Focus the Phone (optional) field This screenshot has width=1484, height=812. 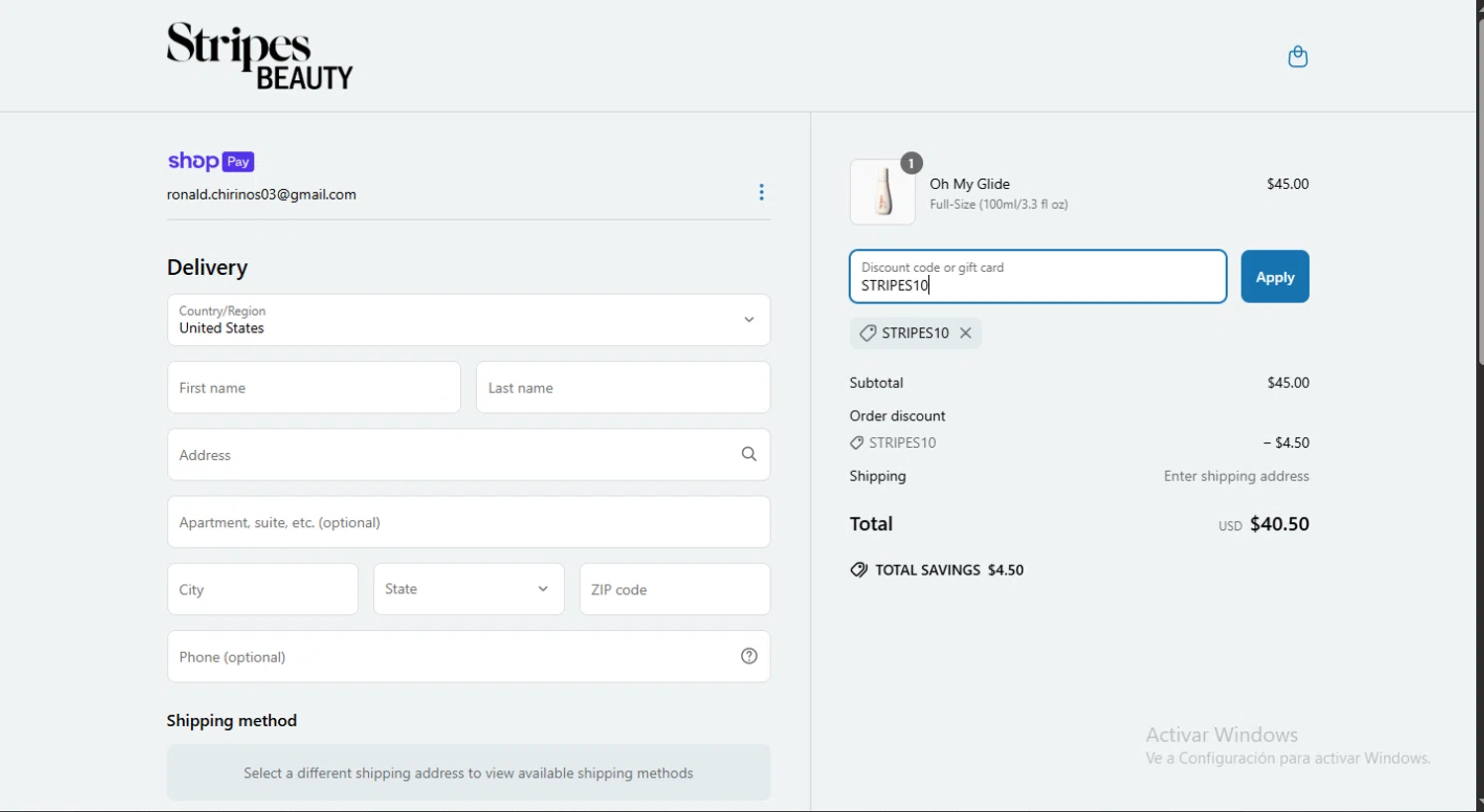tap(469, 656)
